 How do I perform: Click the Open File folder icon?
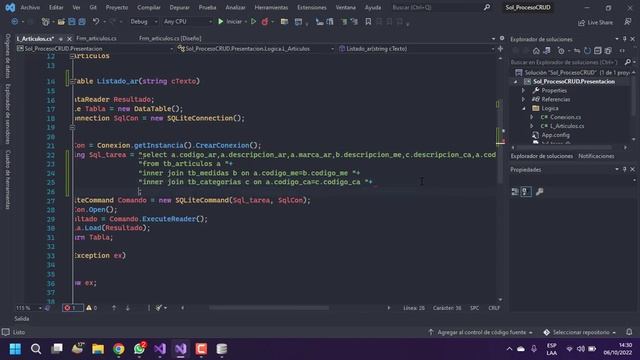pos(61,22)
